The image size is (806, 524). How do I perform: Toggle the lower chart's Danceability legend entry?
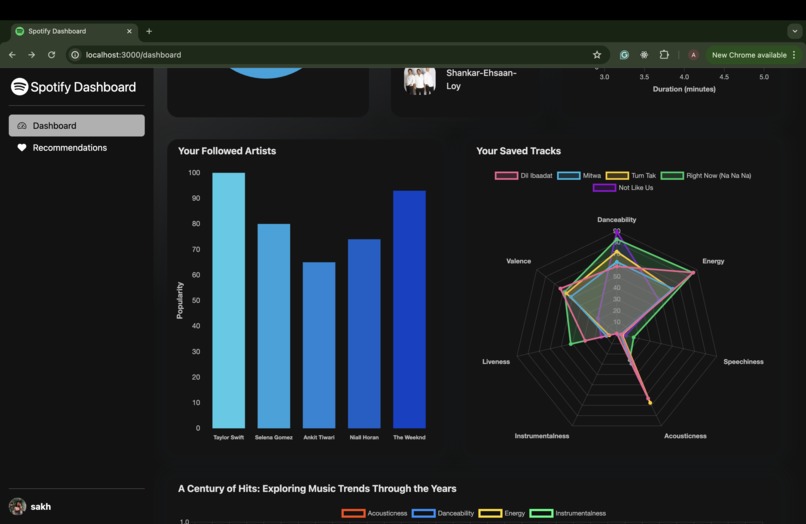(x=443, y=513)
